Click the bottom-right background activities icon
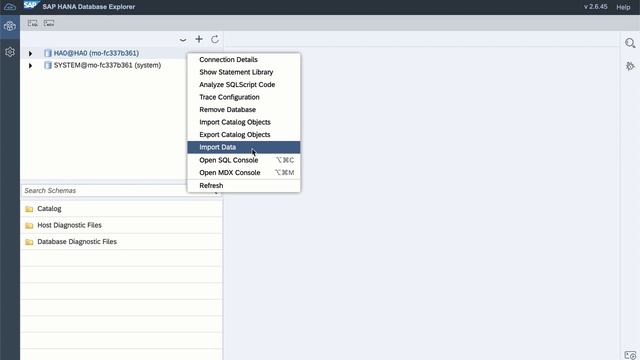640x360 pixels. pos(630,355)
